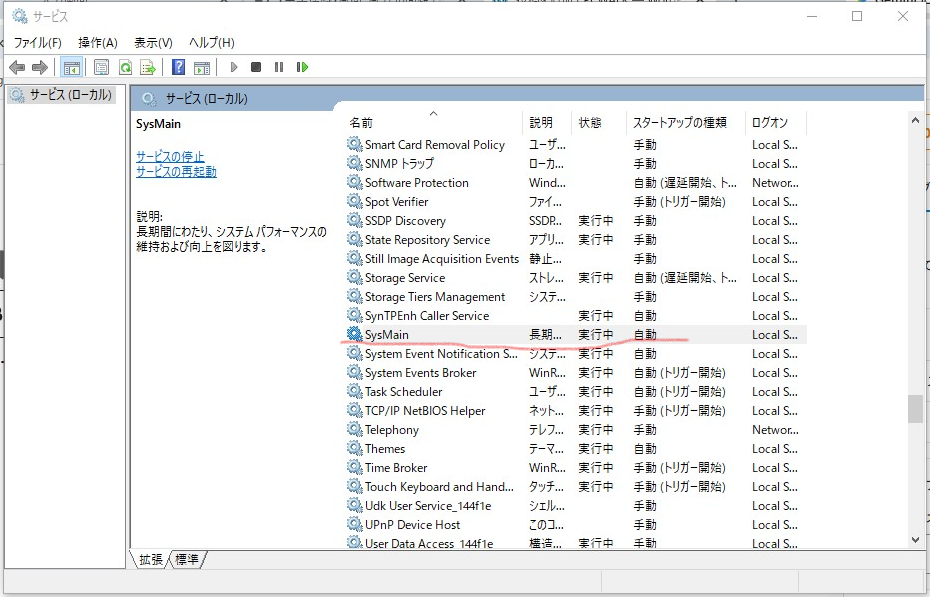Select System Event Notification S... row
This screenshot has height=597, width=930.
(575, 353)
